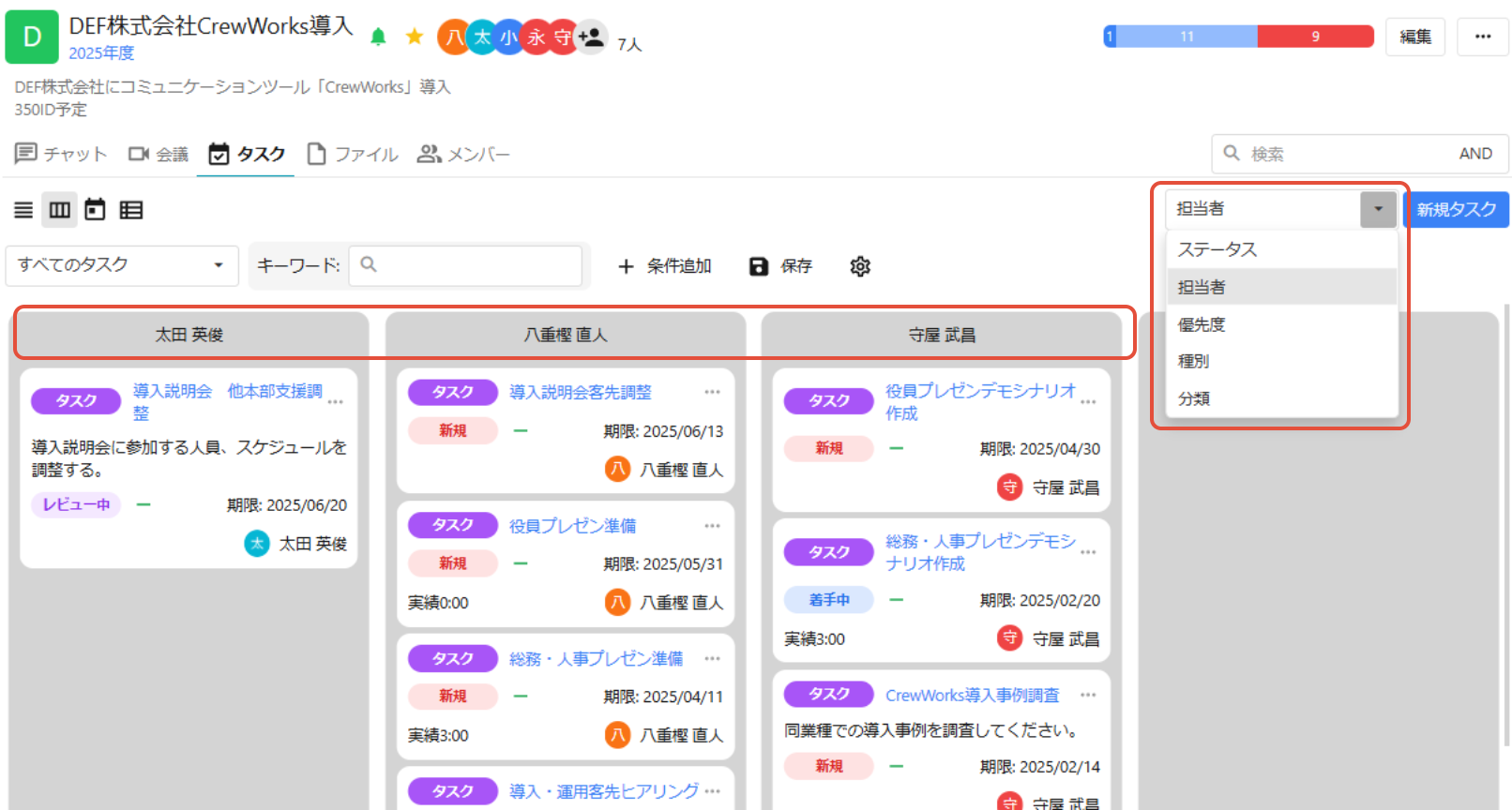
Task: Click the 着手中 status badge
Action: pyautogui.click(x=829, y=599)
